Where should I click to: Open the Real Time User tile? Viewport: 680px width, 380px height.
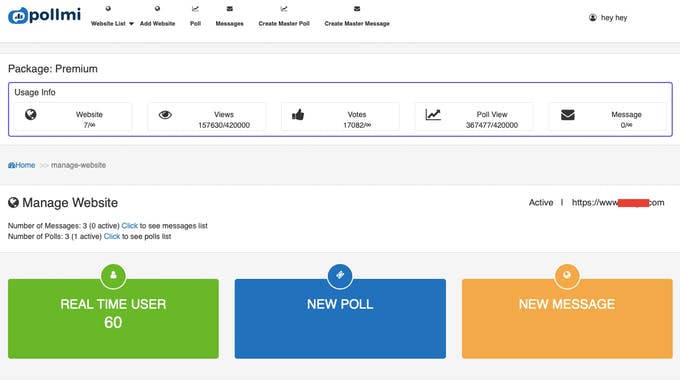click(x=113, y=318)
